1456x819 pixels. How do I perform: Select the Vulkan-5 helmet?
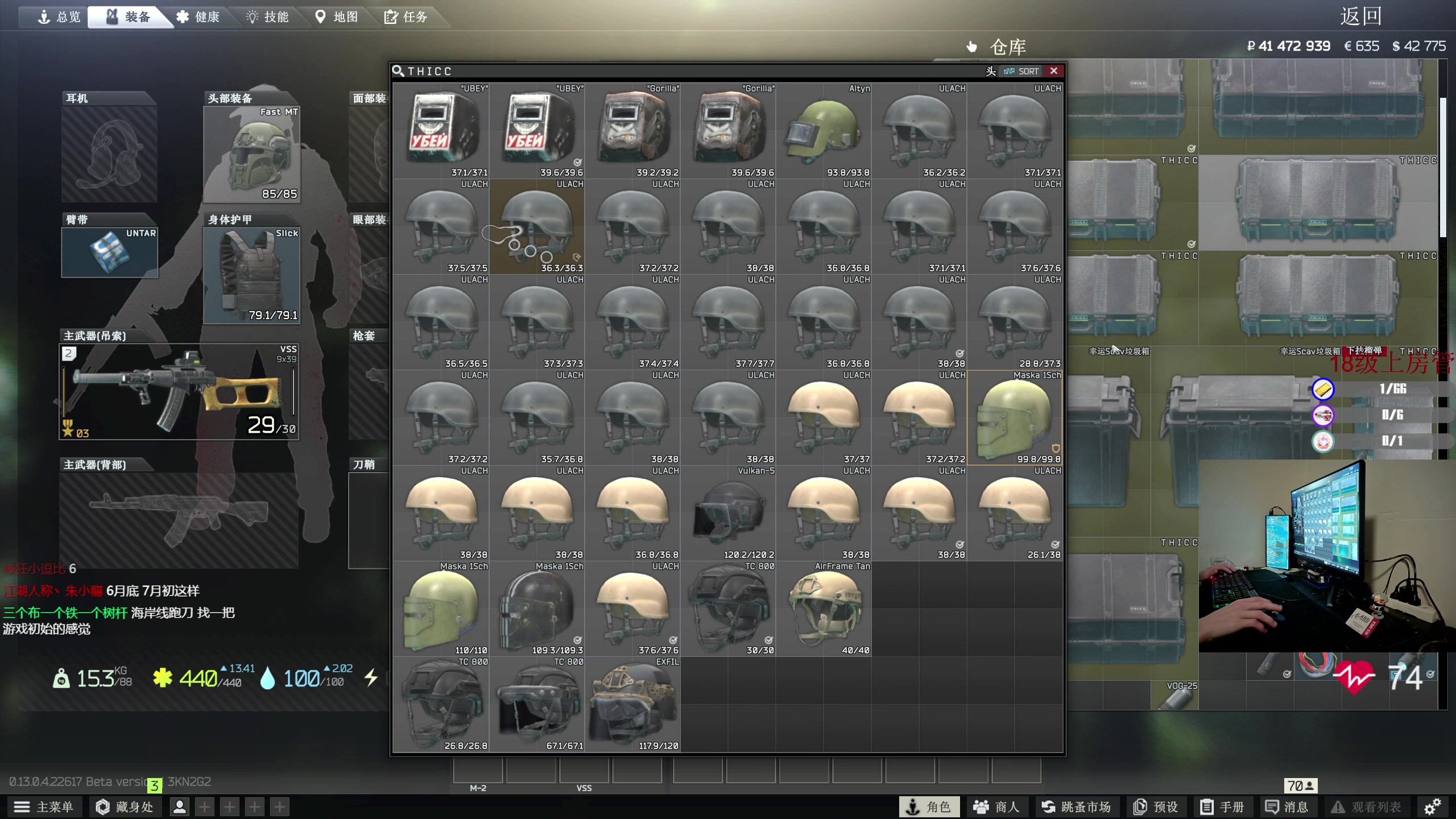pyautogui.click(x=728, y=513)
